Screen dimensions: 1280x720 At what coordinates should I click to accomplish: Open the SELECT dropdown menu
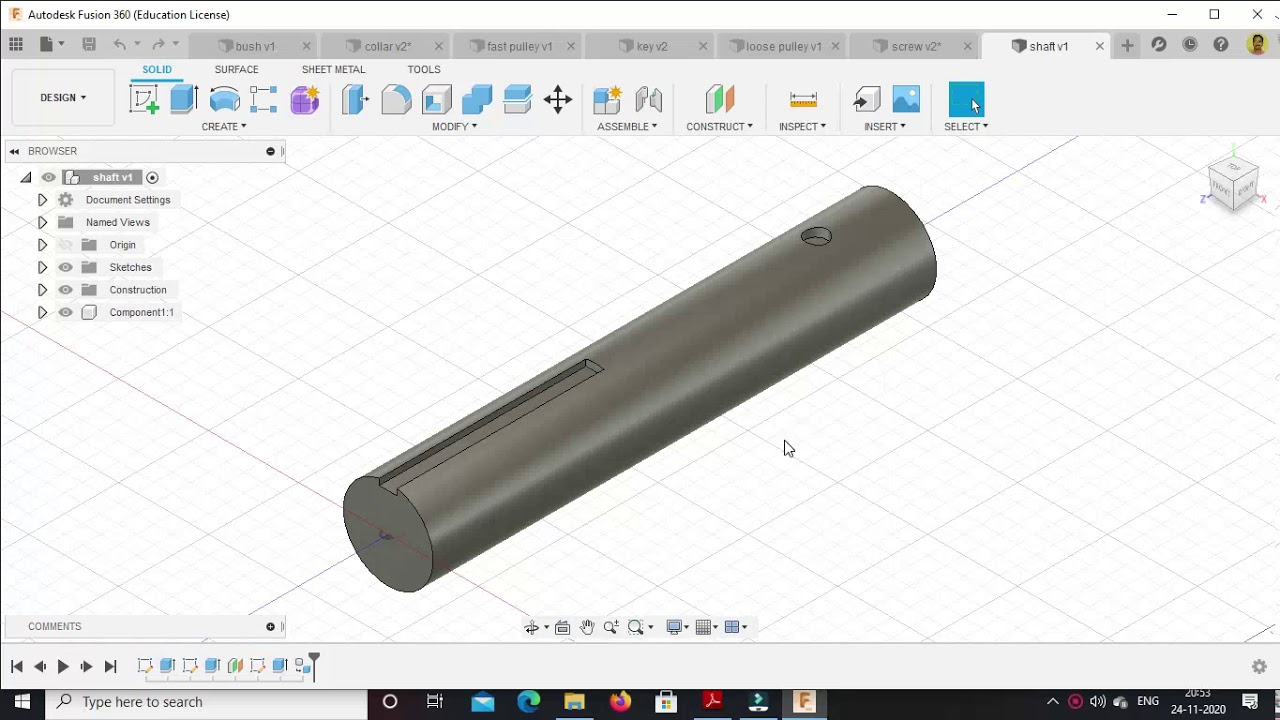point(966,127)
